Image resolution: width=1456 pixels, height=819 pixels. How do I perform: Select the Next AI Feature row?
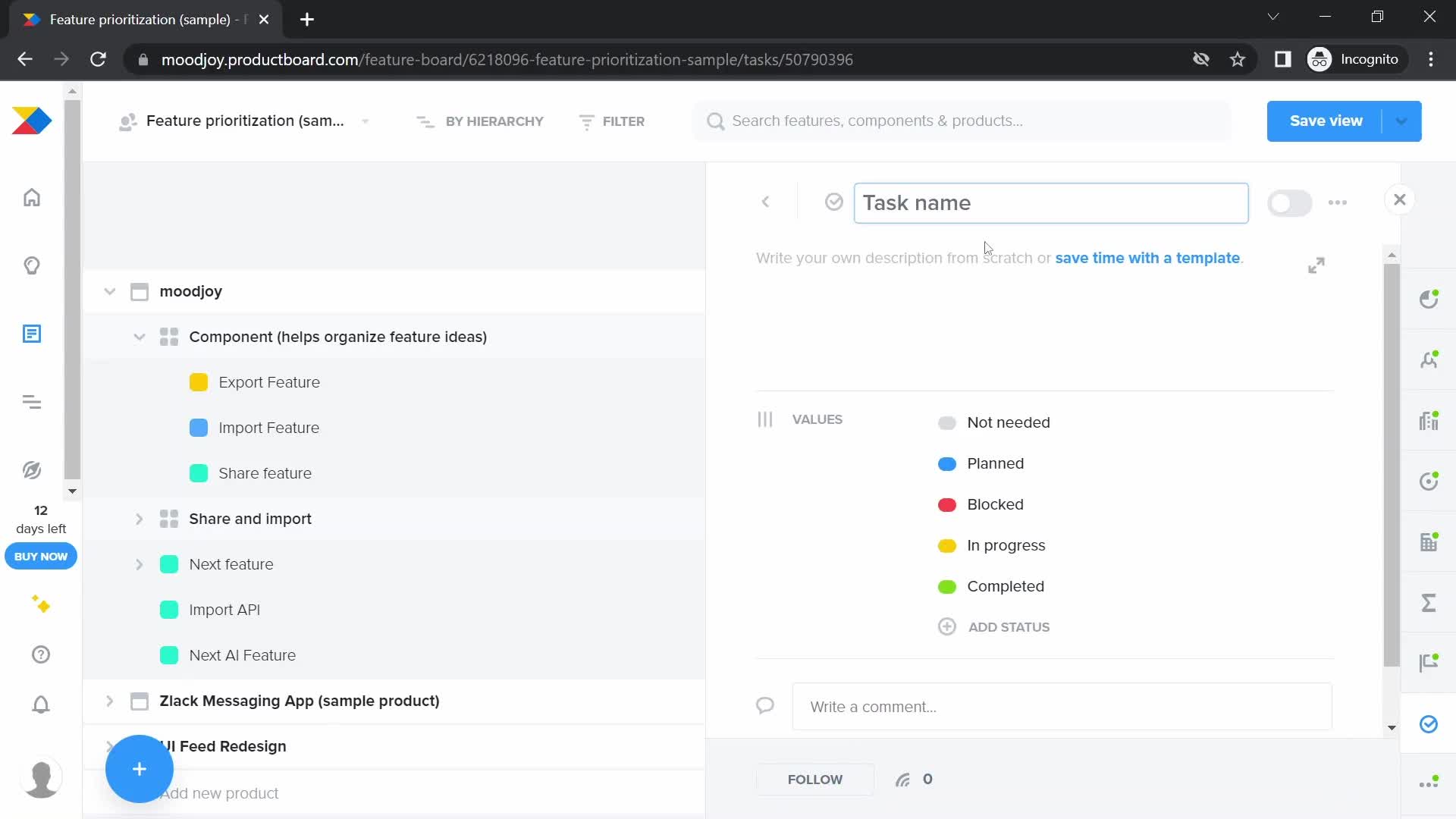click(x=394, y=655)
